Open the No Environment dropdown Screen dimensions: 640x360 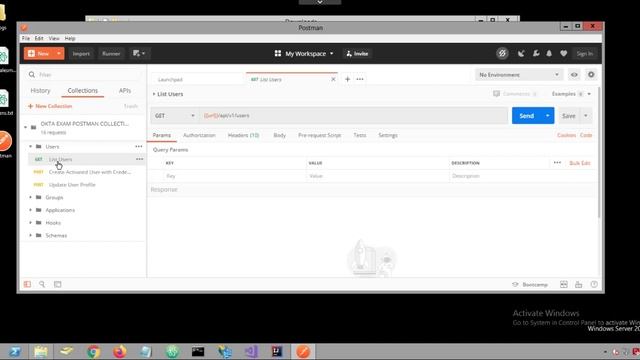(519, 75)
